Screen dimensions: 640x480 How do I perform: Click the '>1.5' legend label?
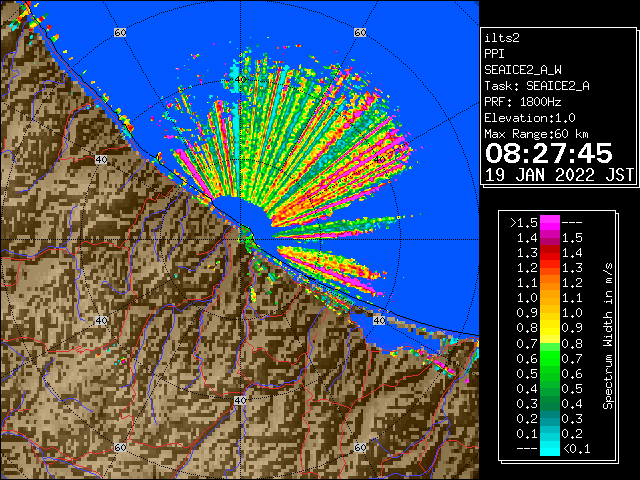click(524, 223)
